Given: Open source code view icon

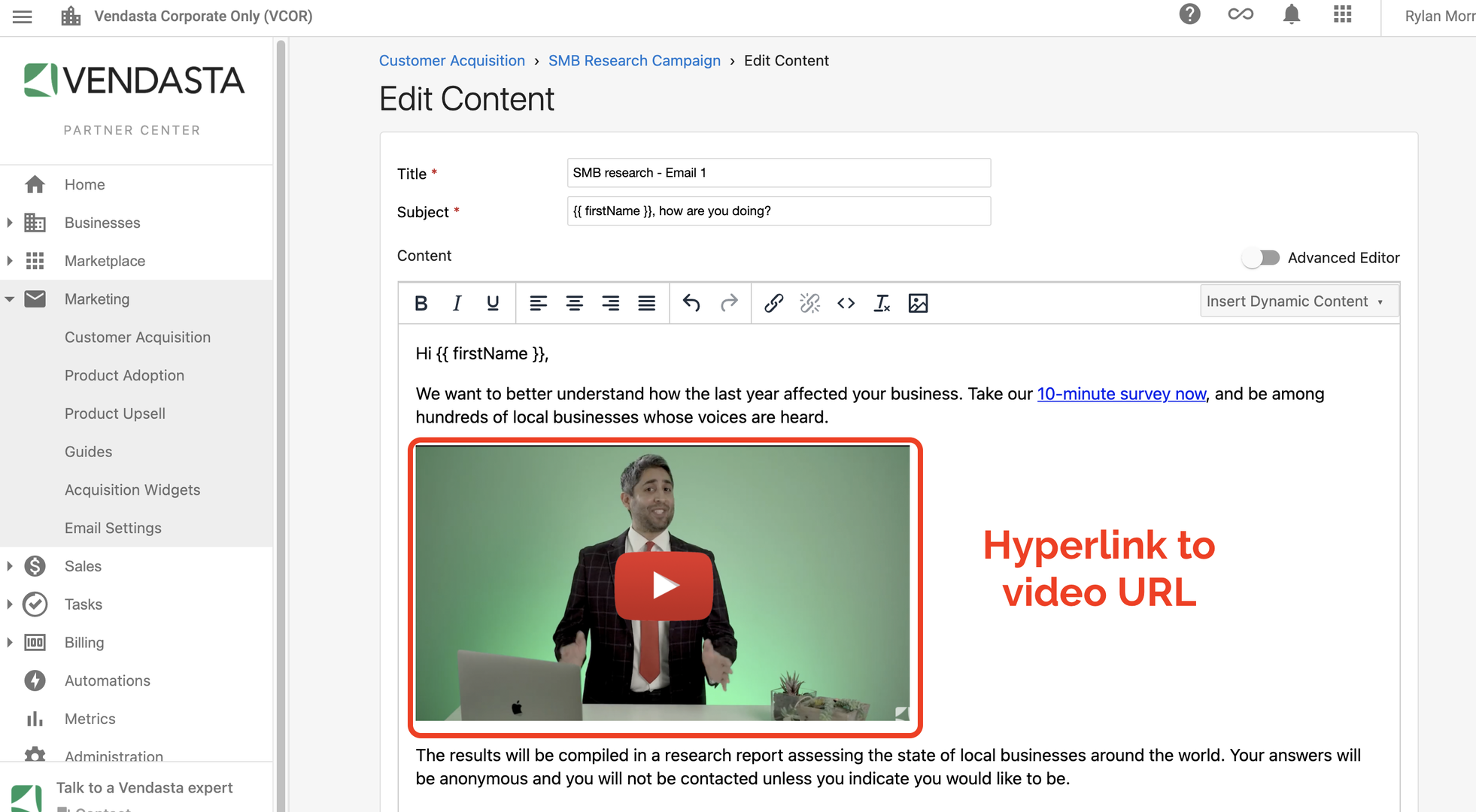Looking at the screenshot, I should pyautogui.click(x=846, y=303).
